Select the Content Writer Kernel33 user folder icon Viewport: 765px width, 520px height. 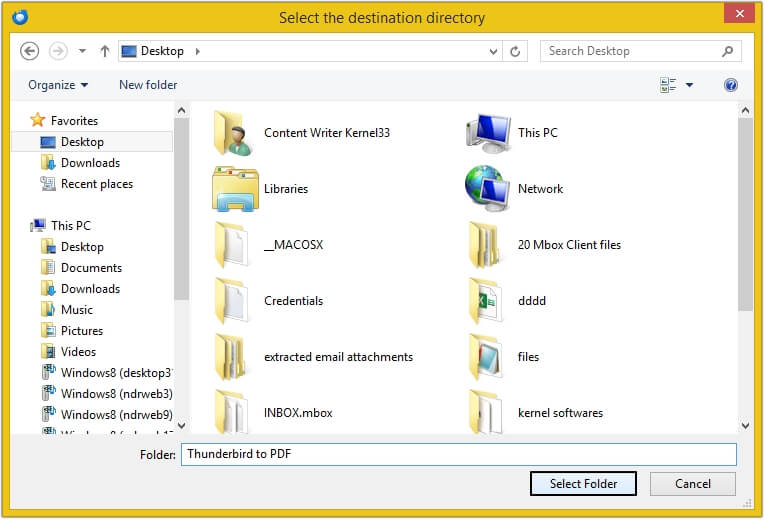[233, 133]
